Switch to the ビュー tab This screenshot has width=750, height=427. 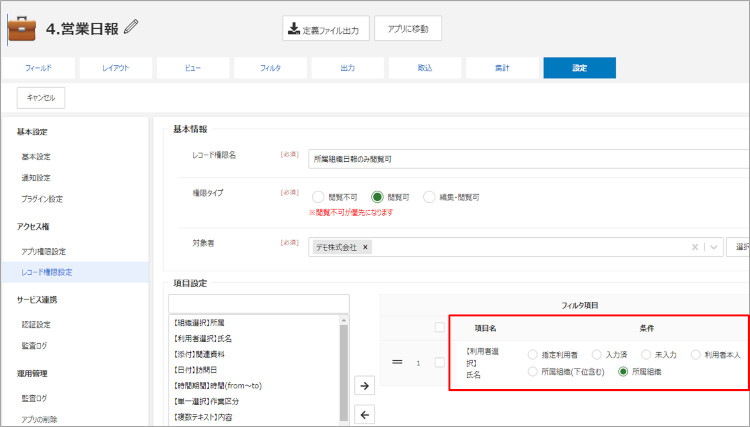(x=193, y=68)
